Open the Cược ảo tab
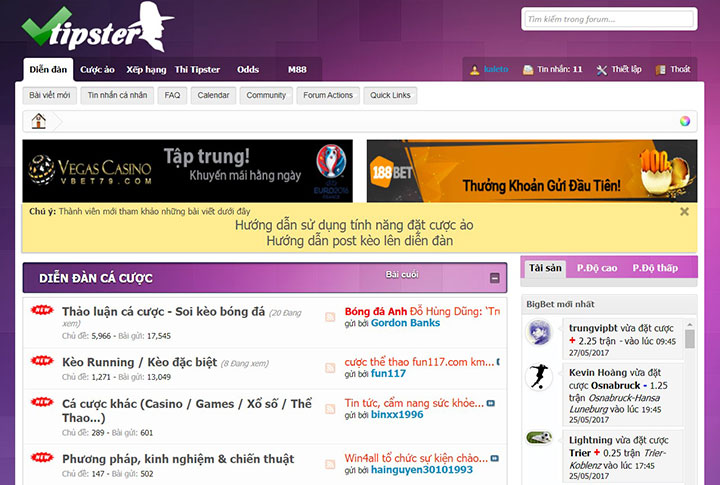This screenshot has width=720, height=485. pos(97,70)
